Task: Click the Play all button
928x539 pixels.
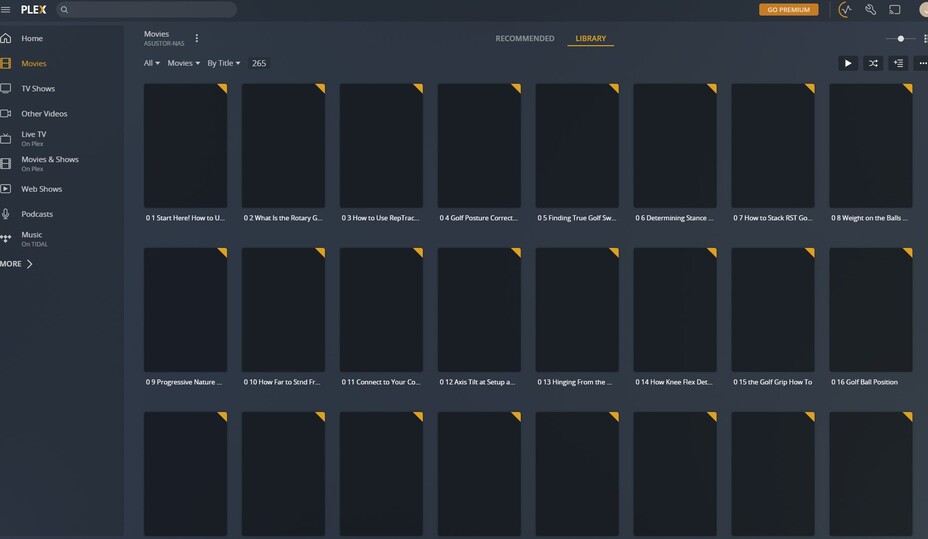Action: 848,63
